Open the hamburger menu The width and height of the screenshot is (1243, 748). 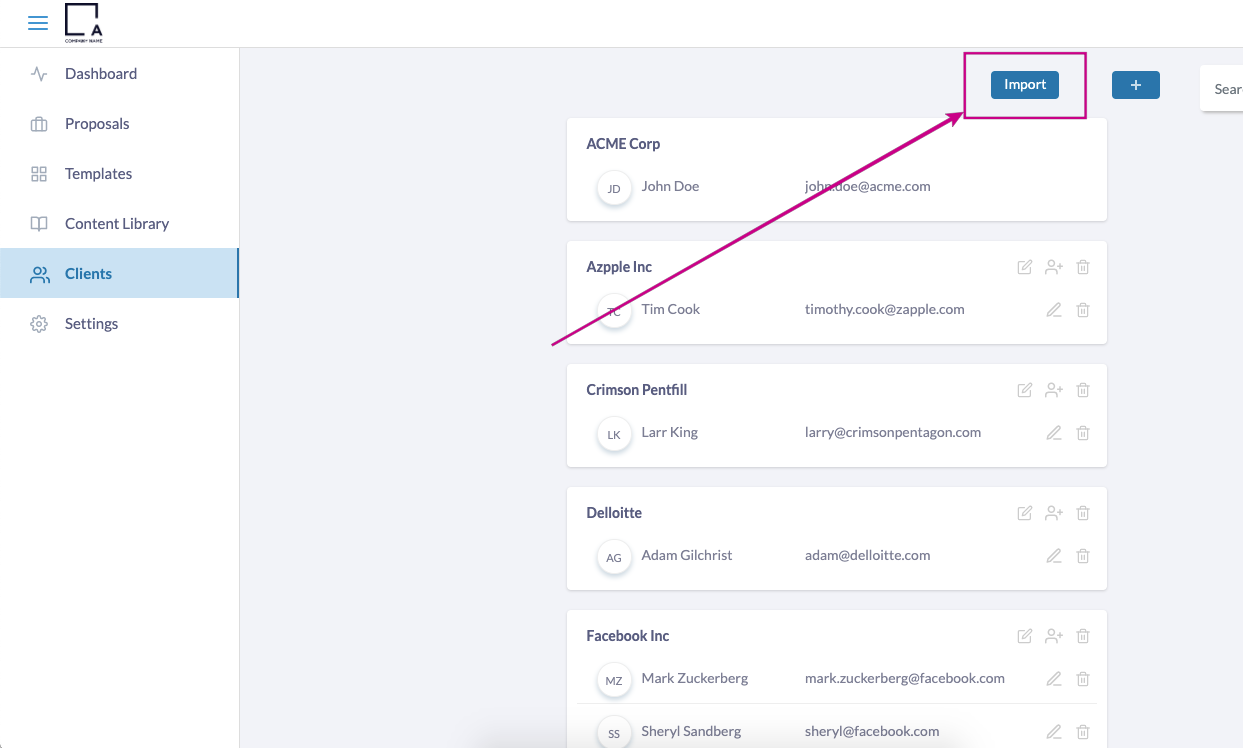pos(38,23)
